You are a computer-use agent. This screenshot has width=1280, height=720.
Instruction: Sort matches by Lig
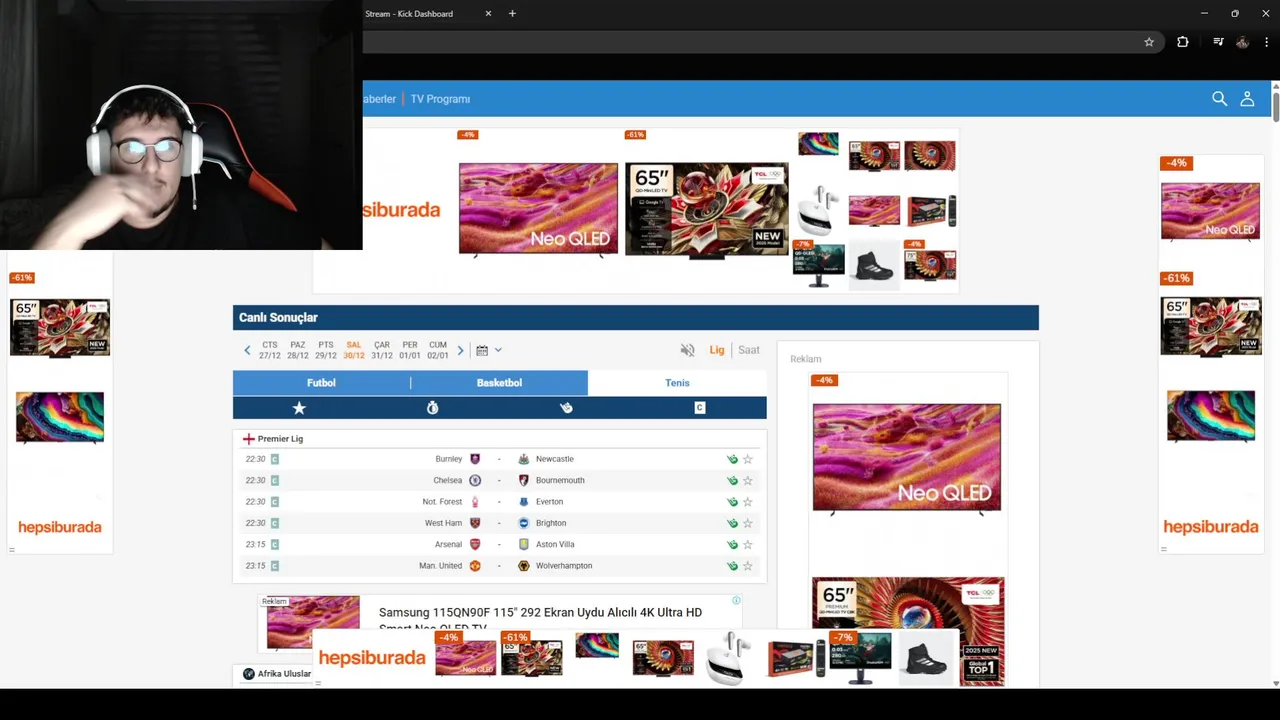pyautogui.click(x=717, y=350)
